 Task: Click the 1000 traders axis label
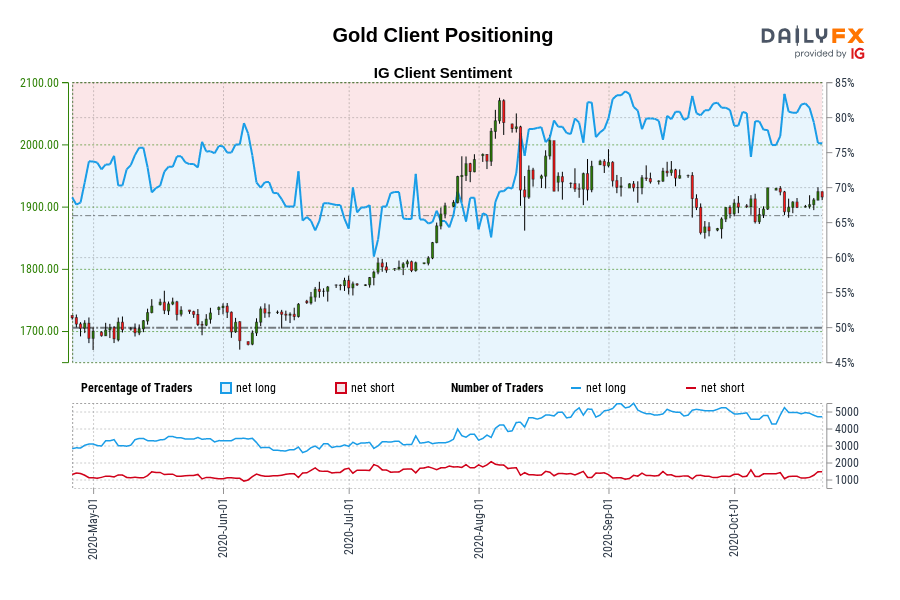pos(847,480)
